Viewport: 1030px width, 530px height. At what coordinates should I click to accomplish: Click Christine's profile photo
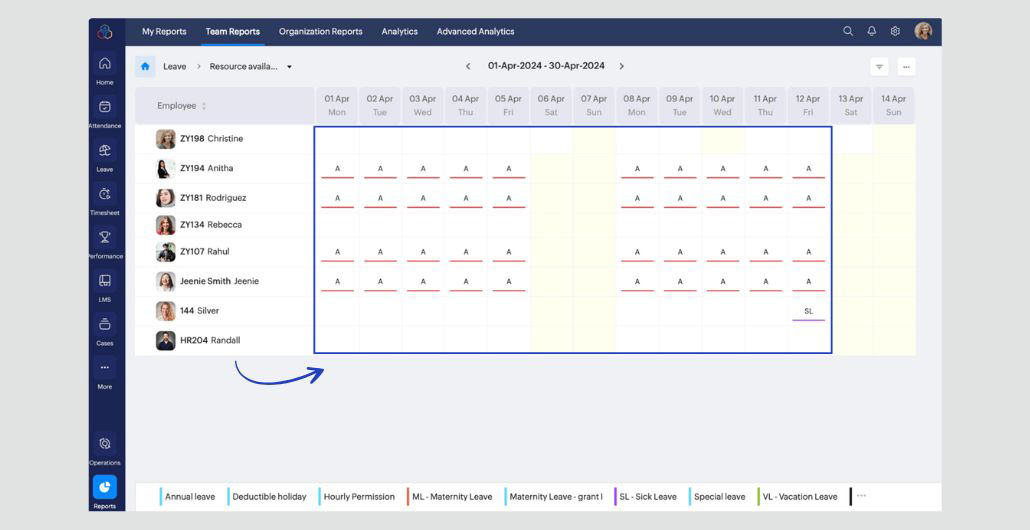(x=166, y=139)
